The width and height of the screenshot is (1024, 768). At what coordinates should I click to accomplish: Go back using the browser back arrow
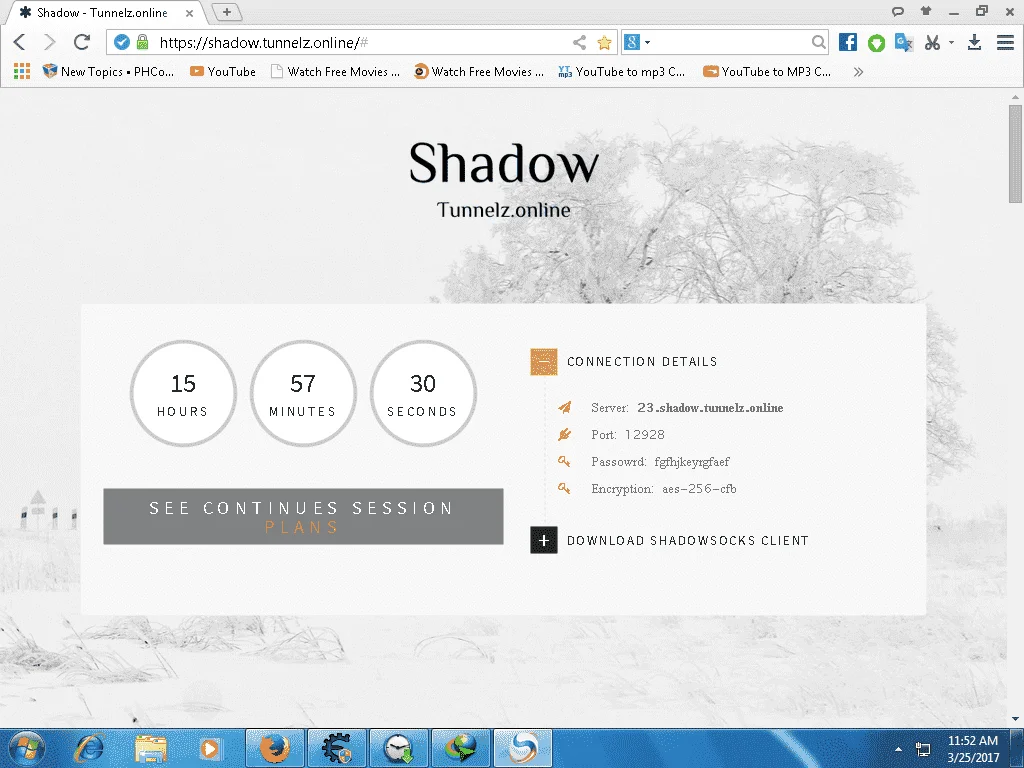click(x=20, y=42)
